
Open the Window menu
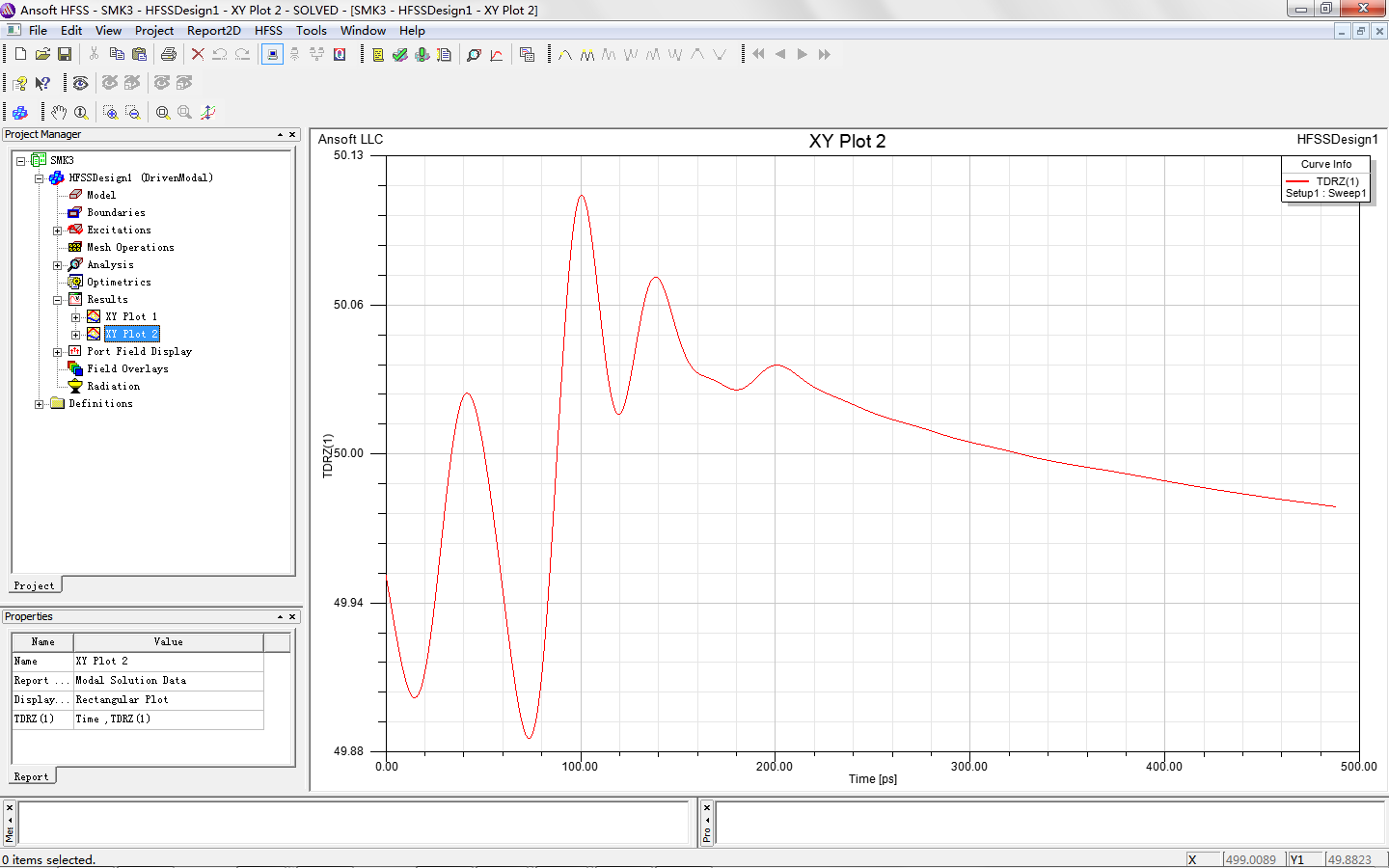click(x=363, y=31)
